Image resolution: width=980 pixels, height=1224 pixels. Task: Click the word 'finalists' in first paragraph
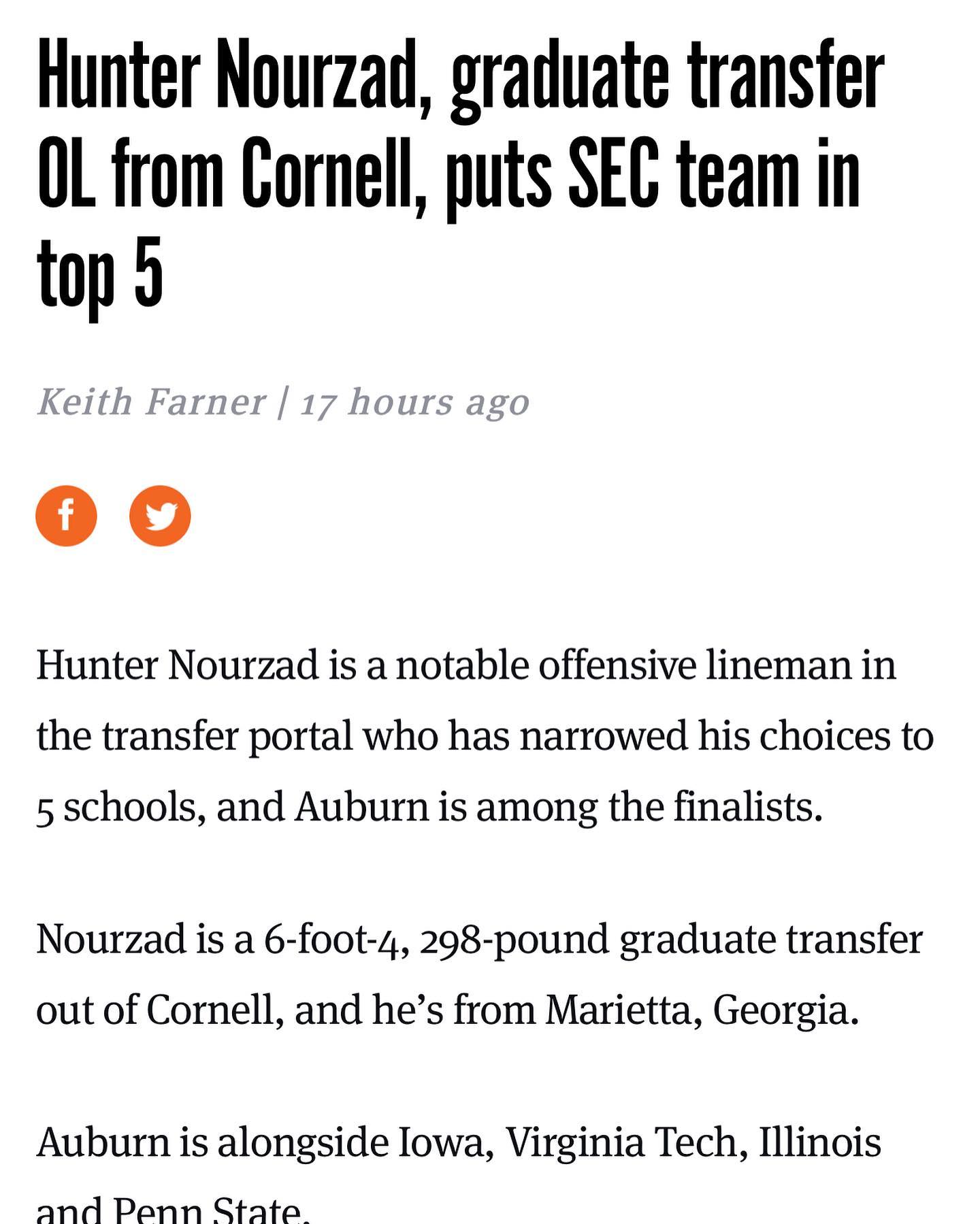[x=747, y=807]
